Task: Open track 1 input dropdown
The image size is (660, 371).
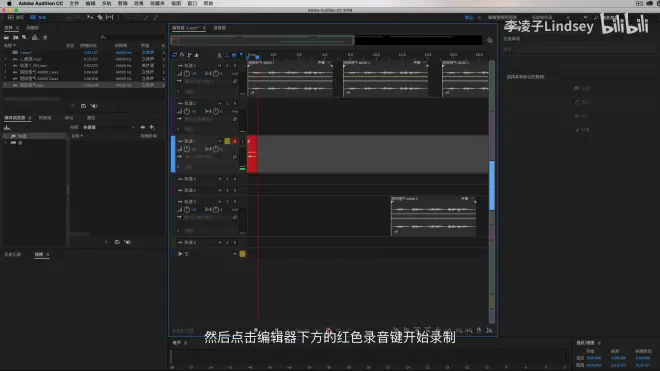Action: point(206,81)
